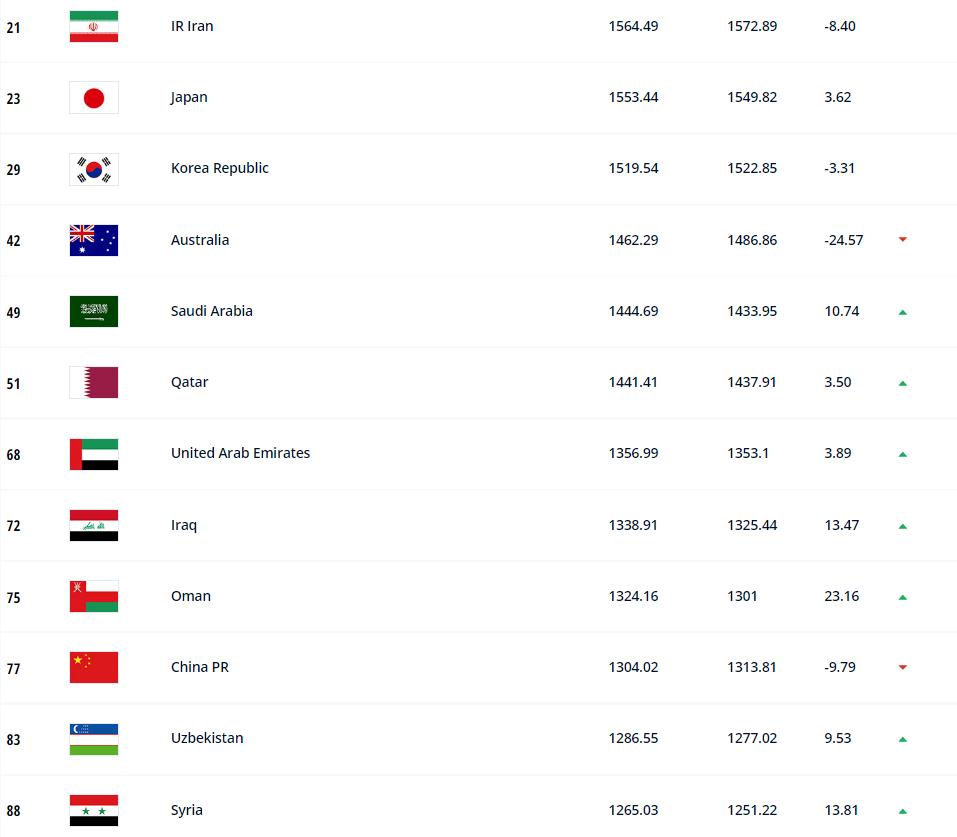Click rank number 21 for Iran
This screenshot has height=837, width=957.
tap(13, 27)
